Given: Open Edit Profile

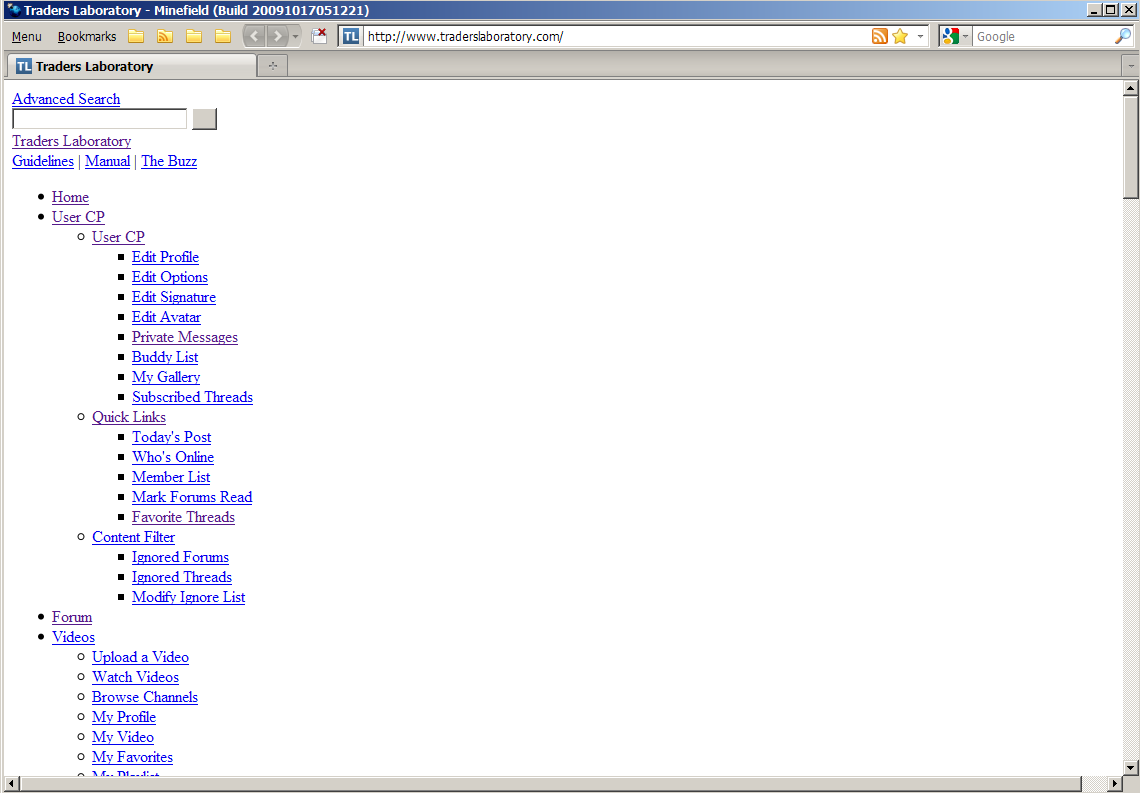Looking at the screenshot, I should (165, 257).
